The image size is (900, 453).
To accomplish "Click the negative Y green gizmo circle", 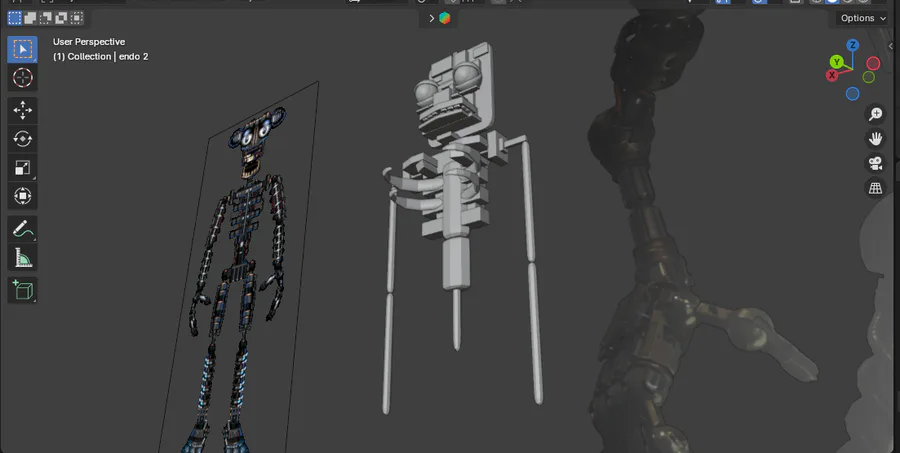I will 868,77.
